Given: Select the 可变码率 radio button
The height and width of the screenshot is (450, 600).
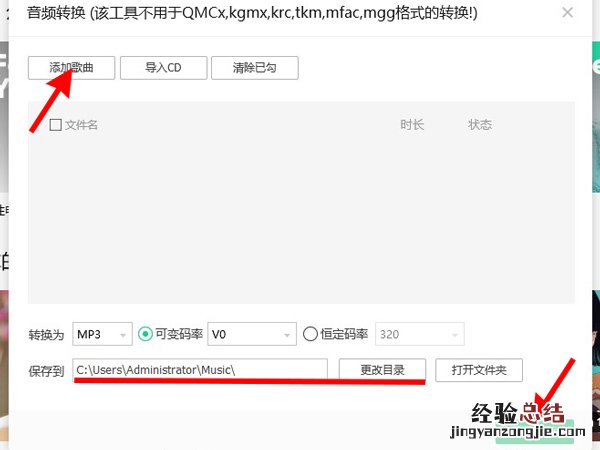Looking at the screenshot, I should click(x=145, y=334).
